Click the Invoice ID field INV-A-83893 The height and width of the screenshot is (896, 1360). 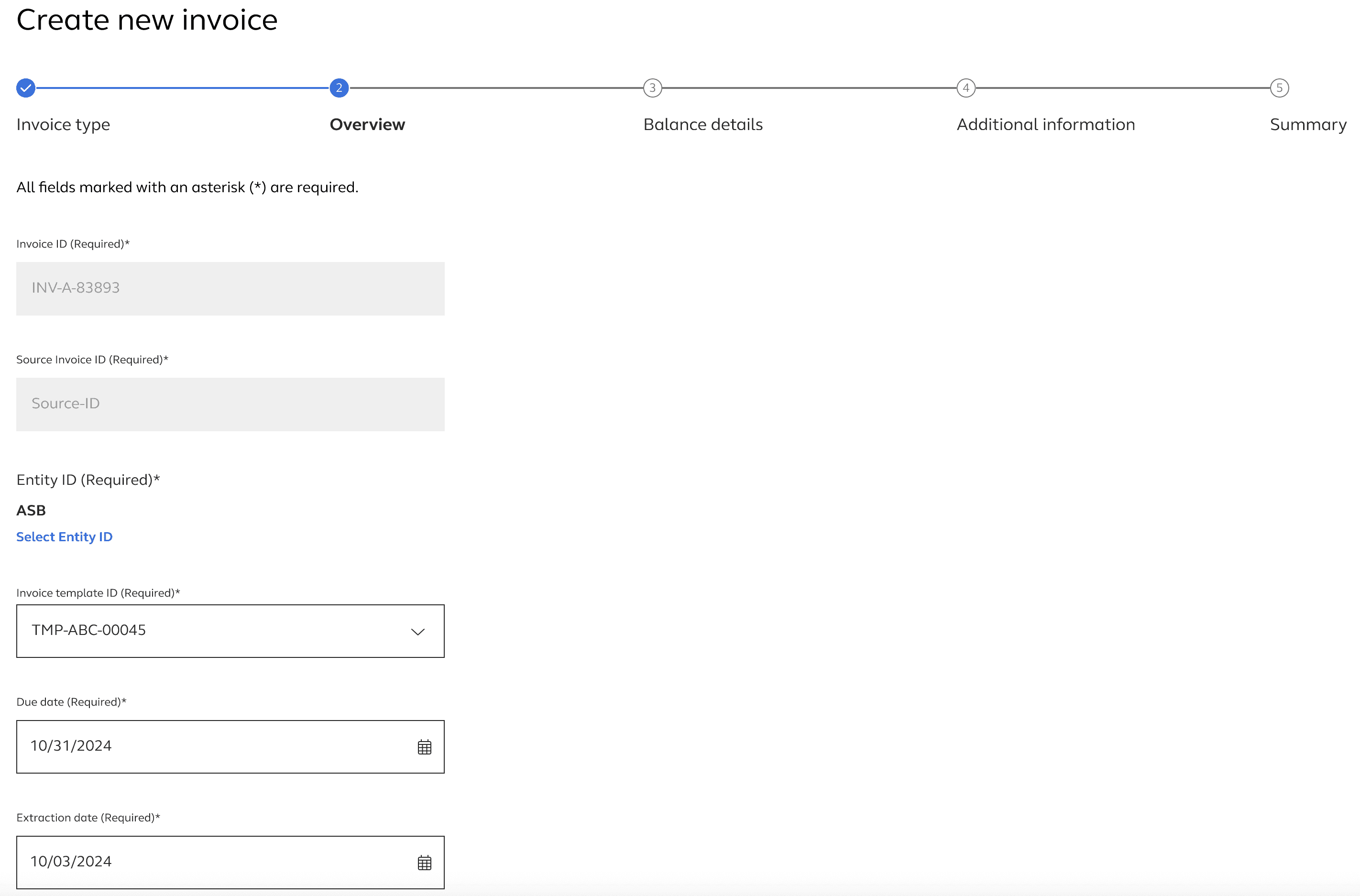click(x=230, y=289)
